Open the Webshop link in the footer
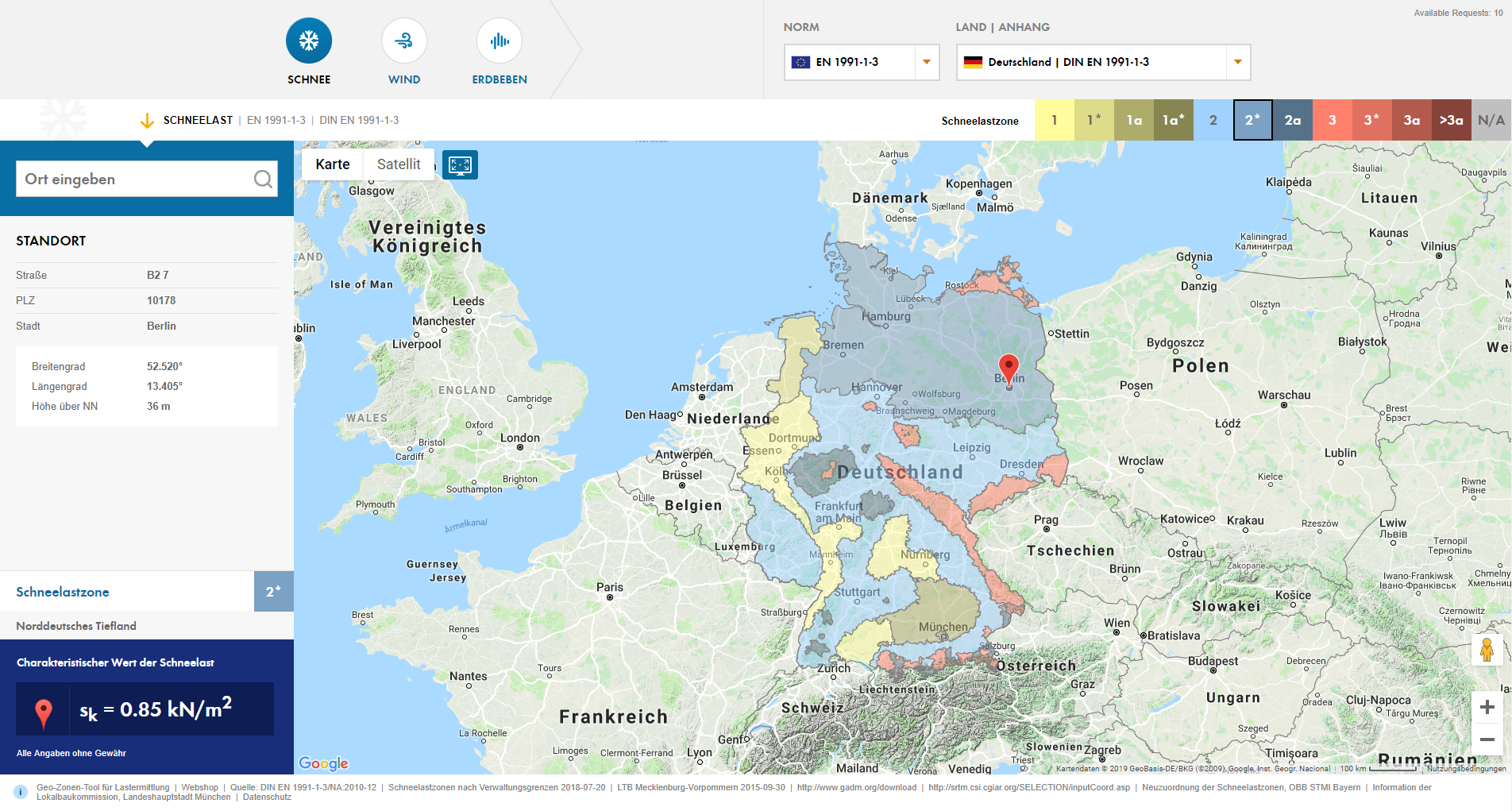Viewport: 1512px width, 811px height. 199,787
